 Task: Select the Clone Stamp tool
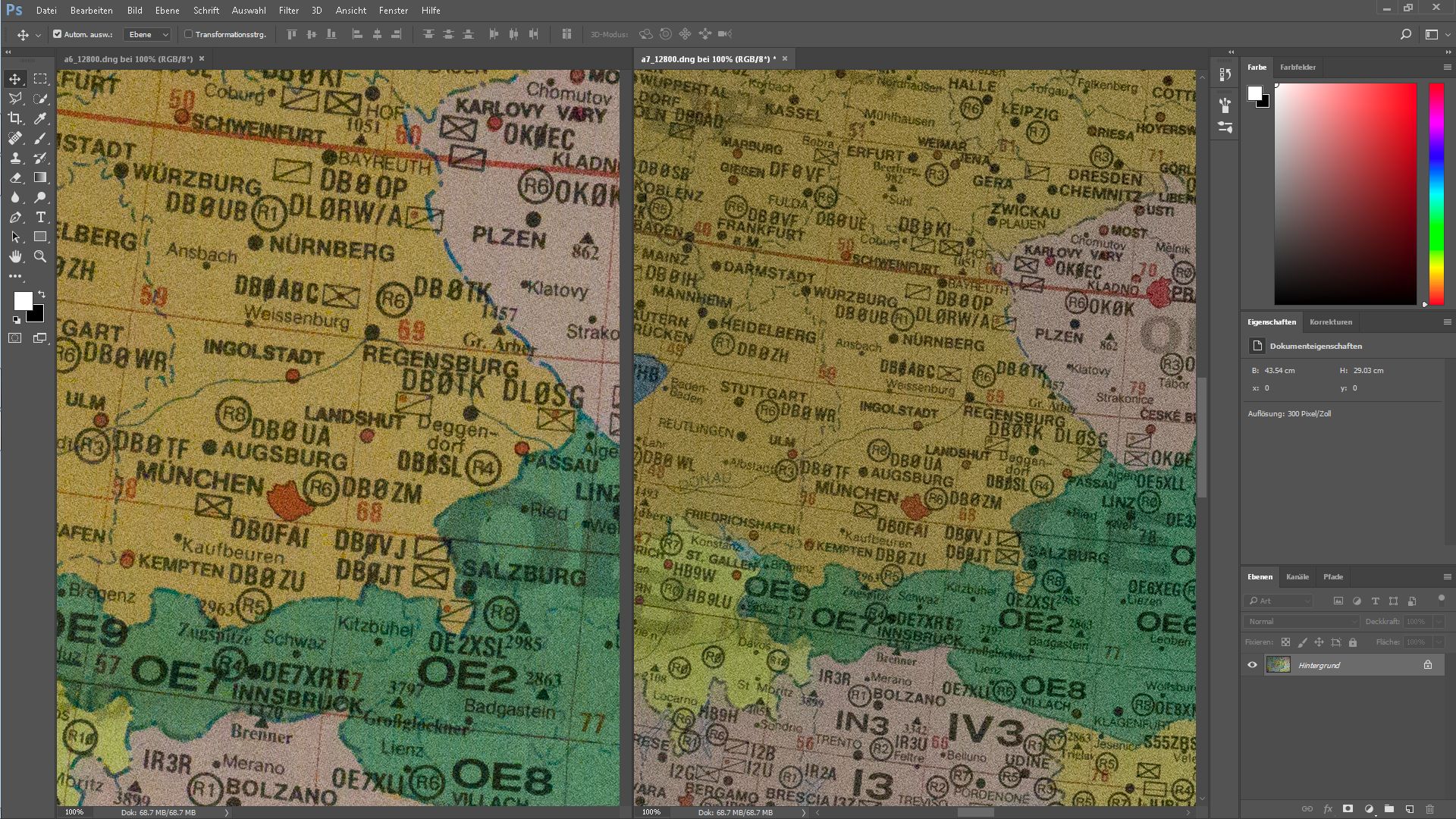point(15,158)
